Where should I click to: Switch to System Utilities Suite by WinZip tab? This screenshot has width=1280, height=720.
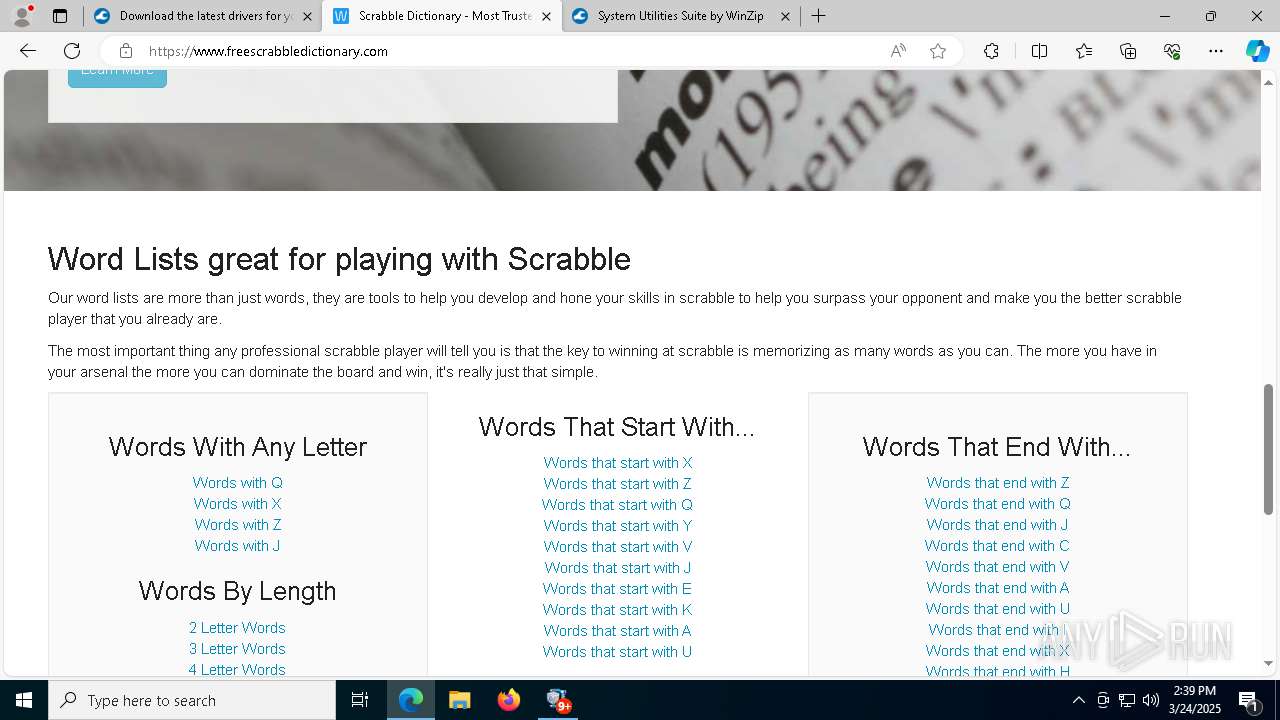click(681, 16)
